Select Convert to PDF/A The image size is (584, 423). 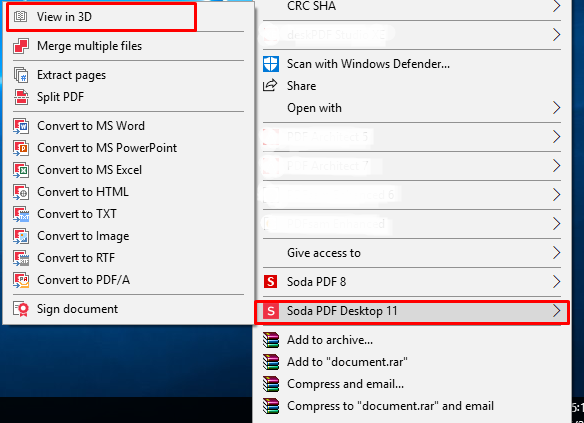pyautogui.click(x=128, y=280)
